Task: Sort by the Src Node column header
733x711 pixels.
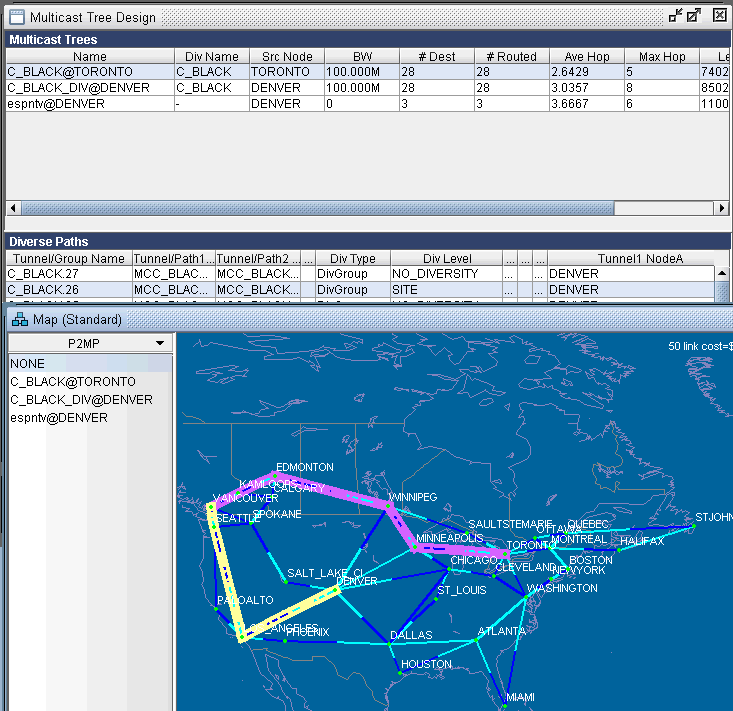Action: [287, 57]
